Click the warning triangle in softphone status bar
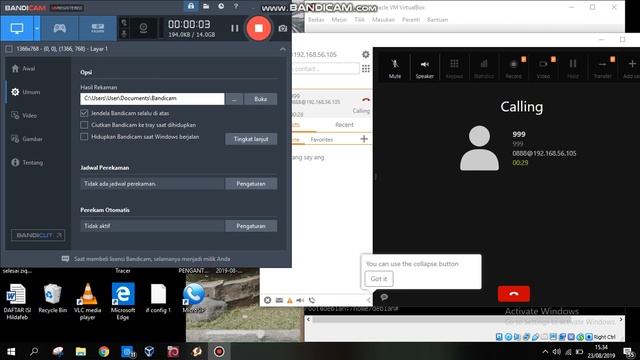Screen dimensions: 640x360 tap(289, 300)
